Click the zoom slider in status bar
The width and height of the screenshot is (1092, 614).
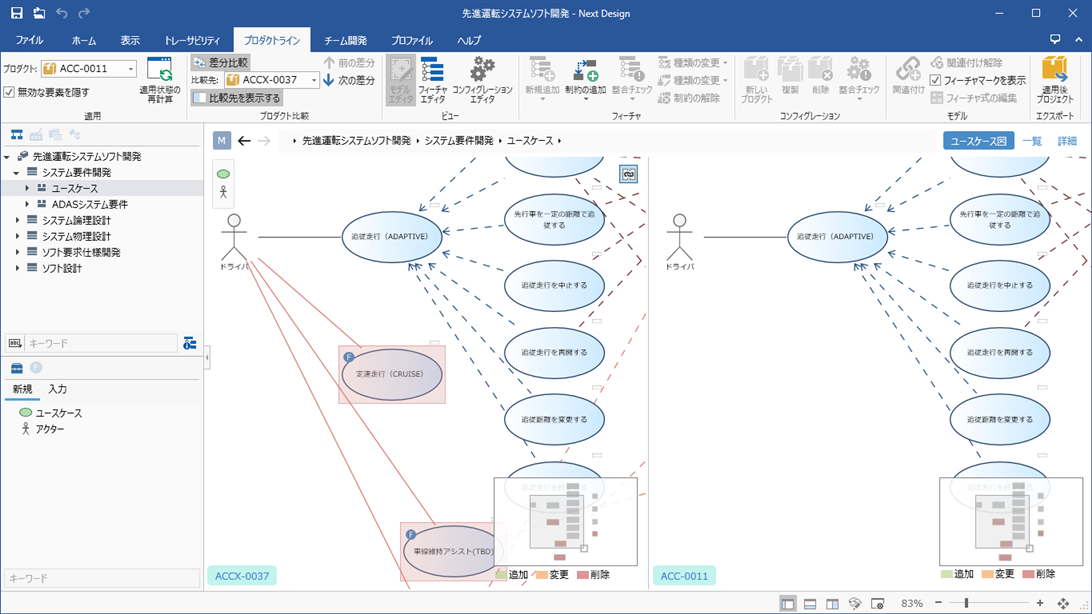coord(966,604)
